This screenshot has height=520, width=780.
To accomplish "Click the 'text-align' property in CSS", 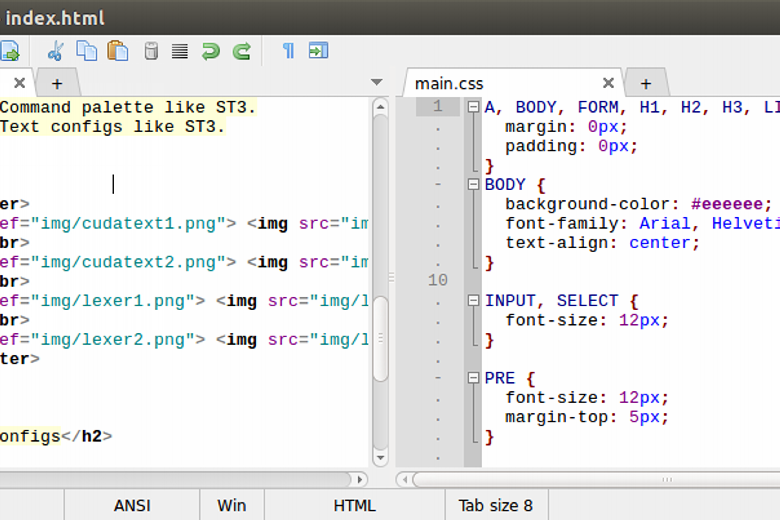I will [x=557, y=243].
